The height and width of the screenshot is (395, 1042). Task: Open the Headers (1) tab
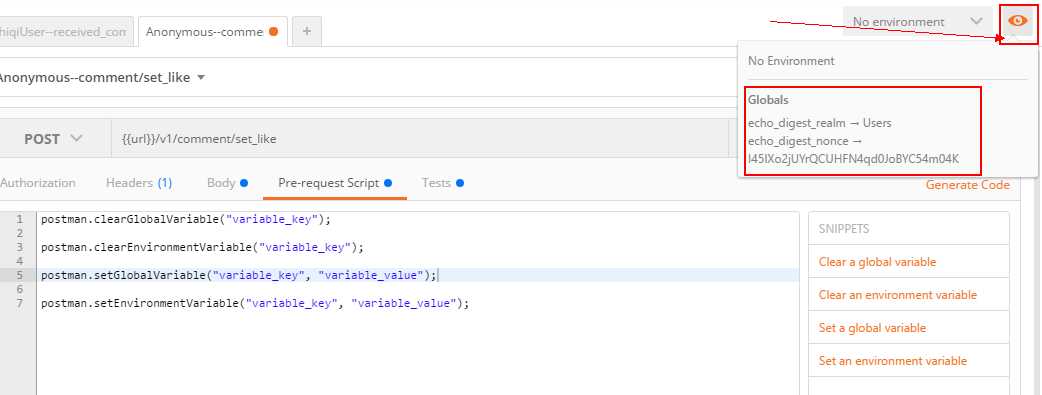point(139,183)
